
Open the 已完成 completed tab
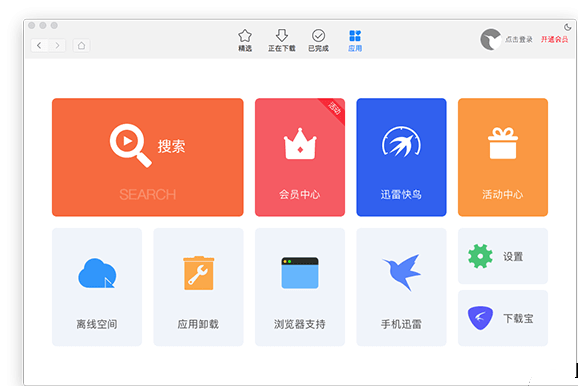[x=318, y=41]
